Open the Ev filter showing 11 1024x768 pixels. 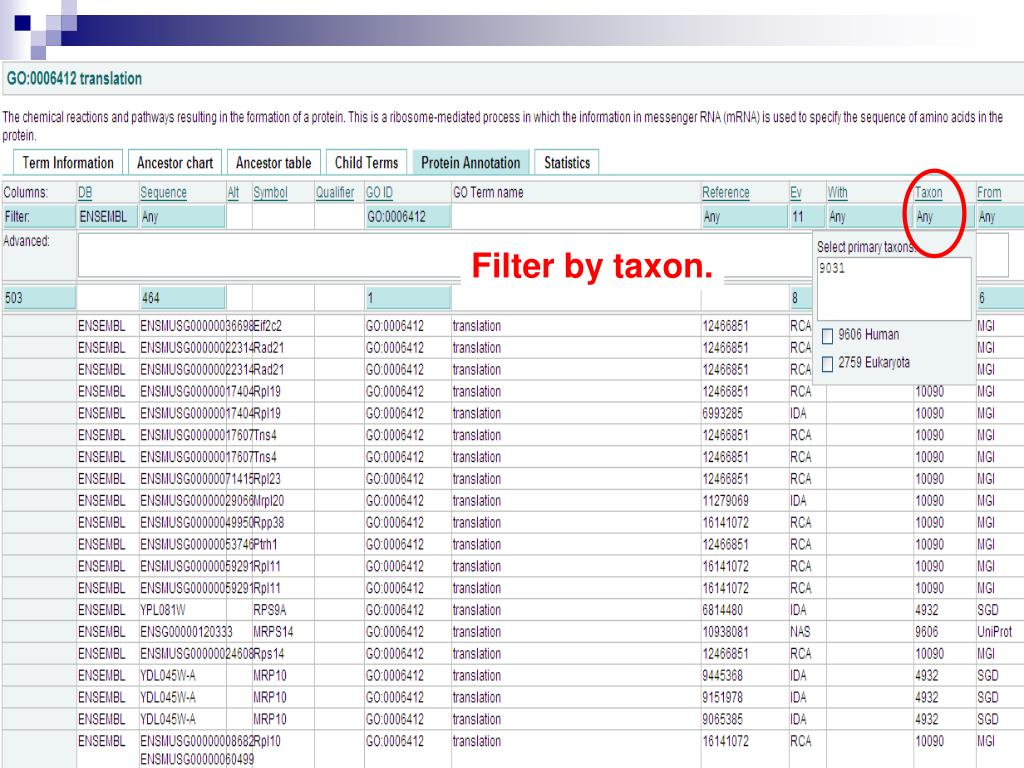point(807,217)
